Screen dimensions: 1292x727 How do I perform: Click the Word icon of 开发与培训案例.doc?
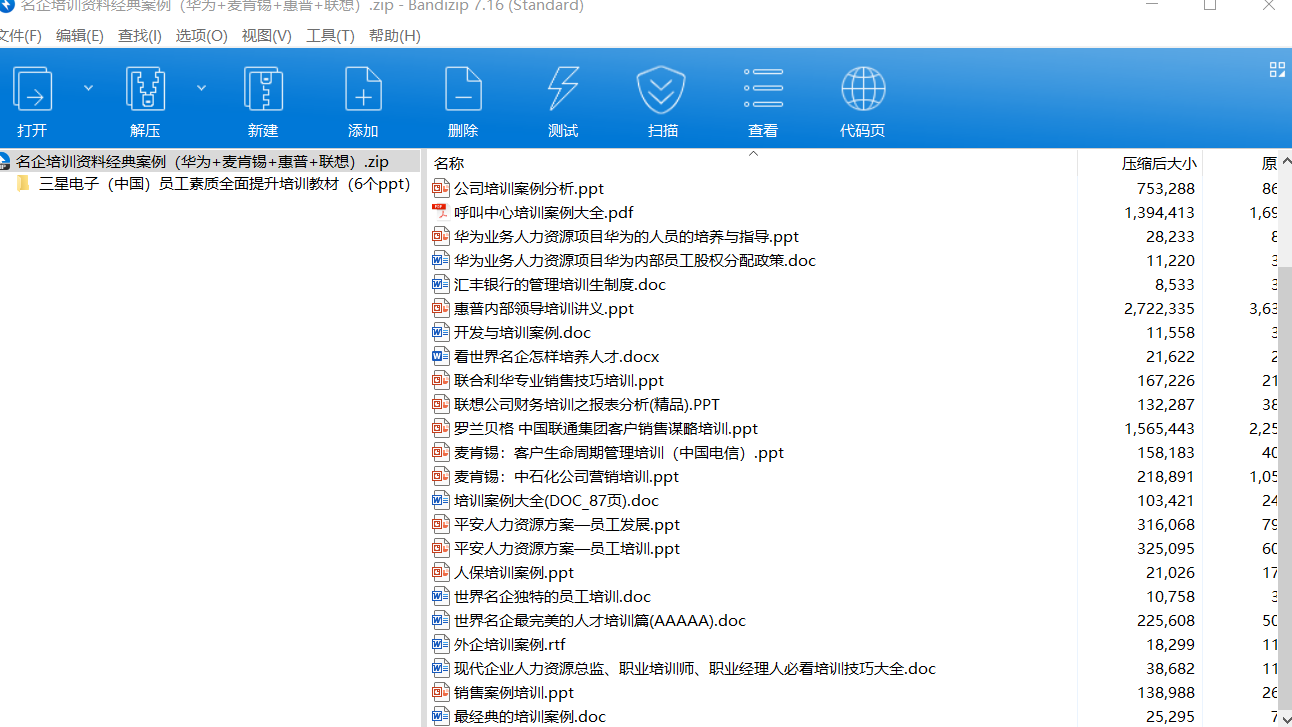click(441, 332)
